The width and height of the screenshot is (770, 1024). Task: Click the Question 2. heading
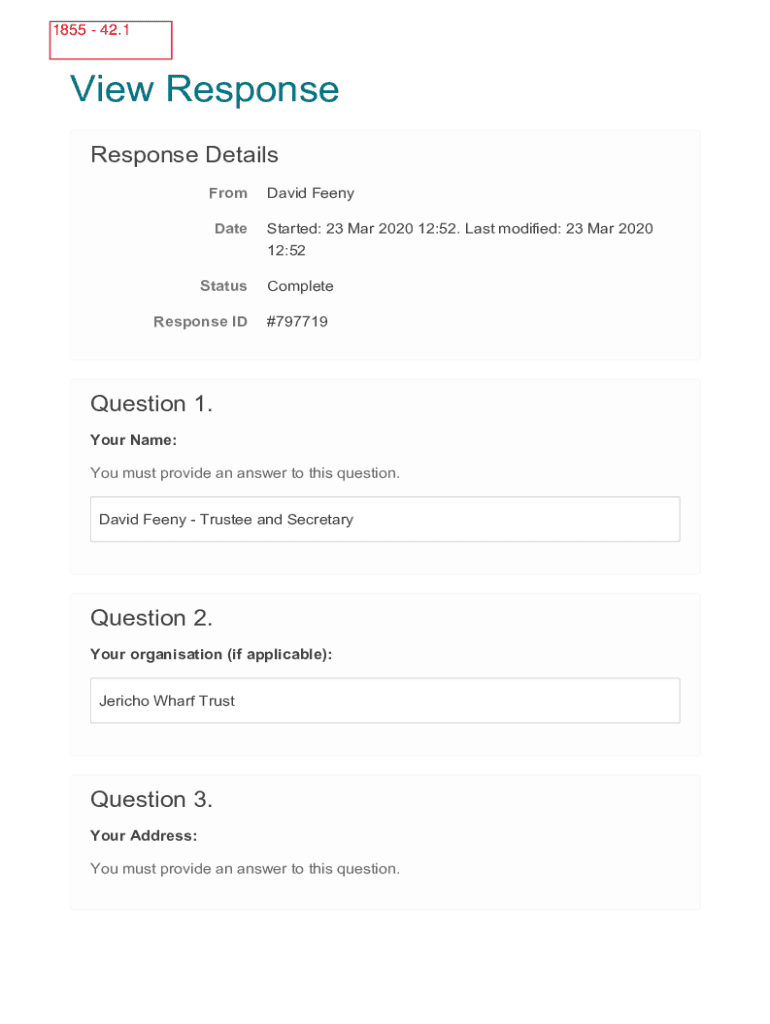click(x=151, y=618)
